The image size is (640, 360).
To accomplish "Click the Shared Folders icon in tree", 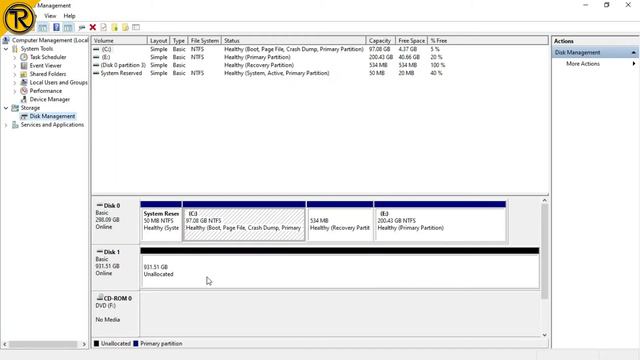I will [x=24, y=74].
